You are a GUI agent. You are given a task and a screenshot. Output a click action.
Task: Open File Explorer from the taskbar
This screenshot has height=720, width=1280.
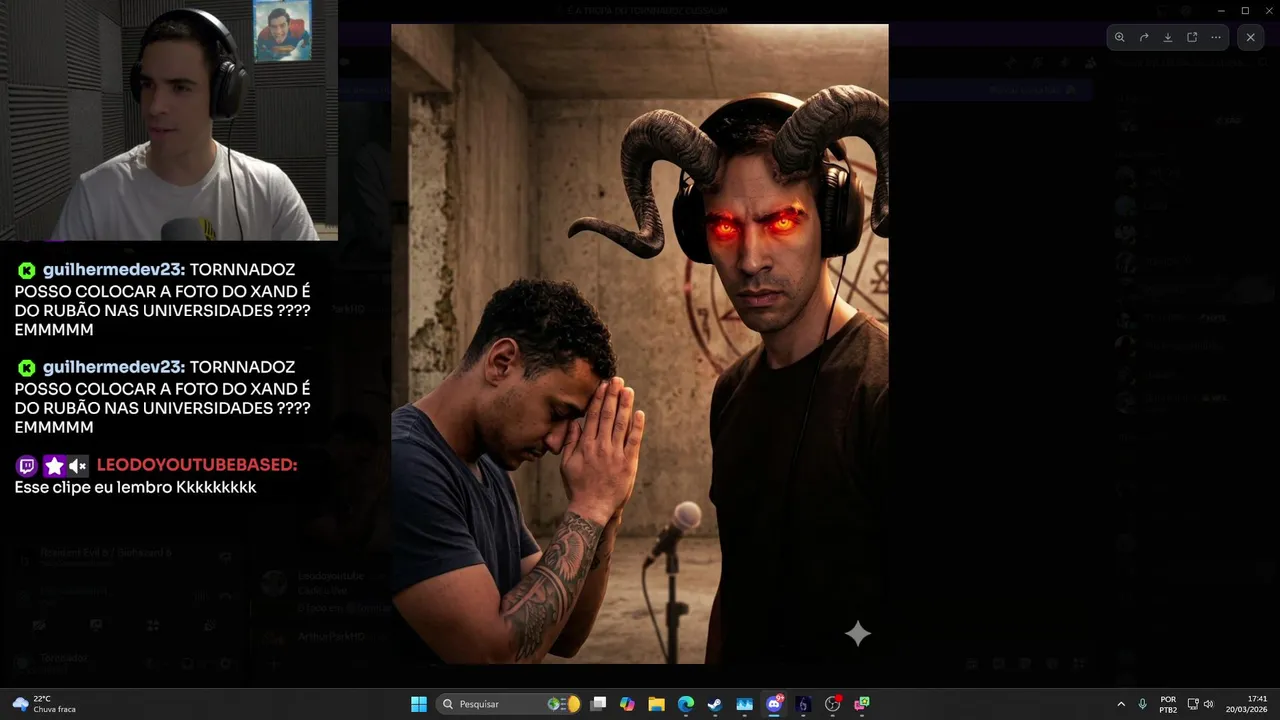pos(656,704)
